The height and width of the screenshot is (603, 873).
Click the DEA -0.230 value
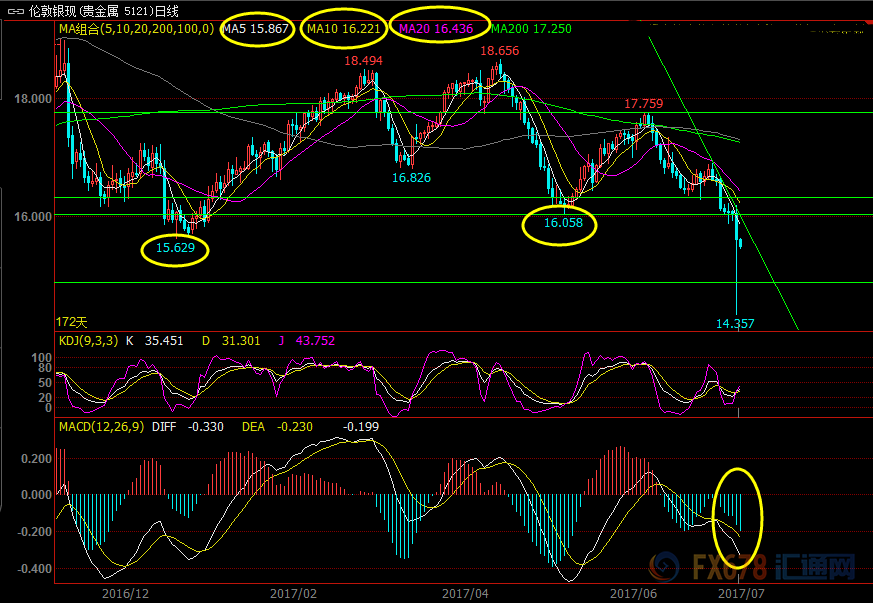pyautogui.click(x=295, y=426)
